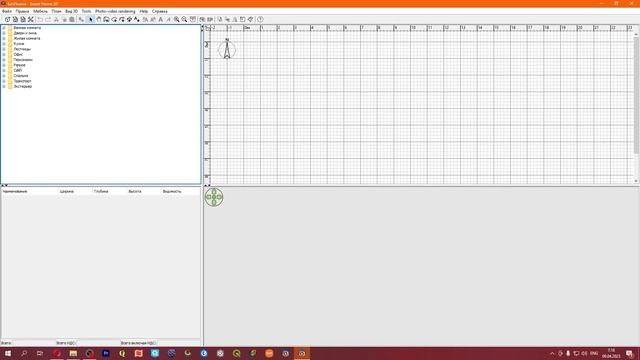This screenshot has width=640, height=360.
Task: Open the Мебель menu
Action: pyautogui.click(x=40, y=11)
